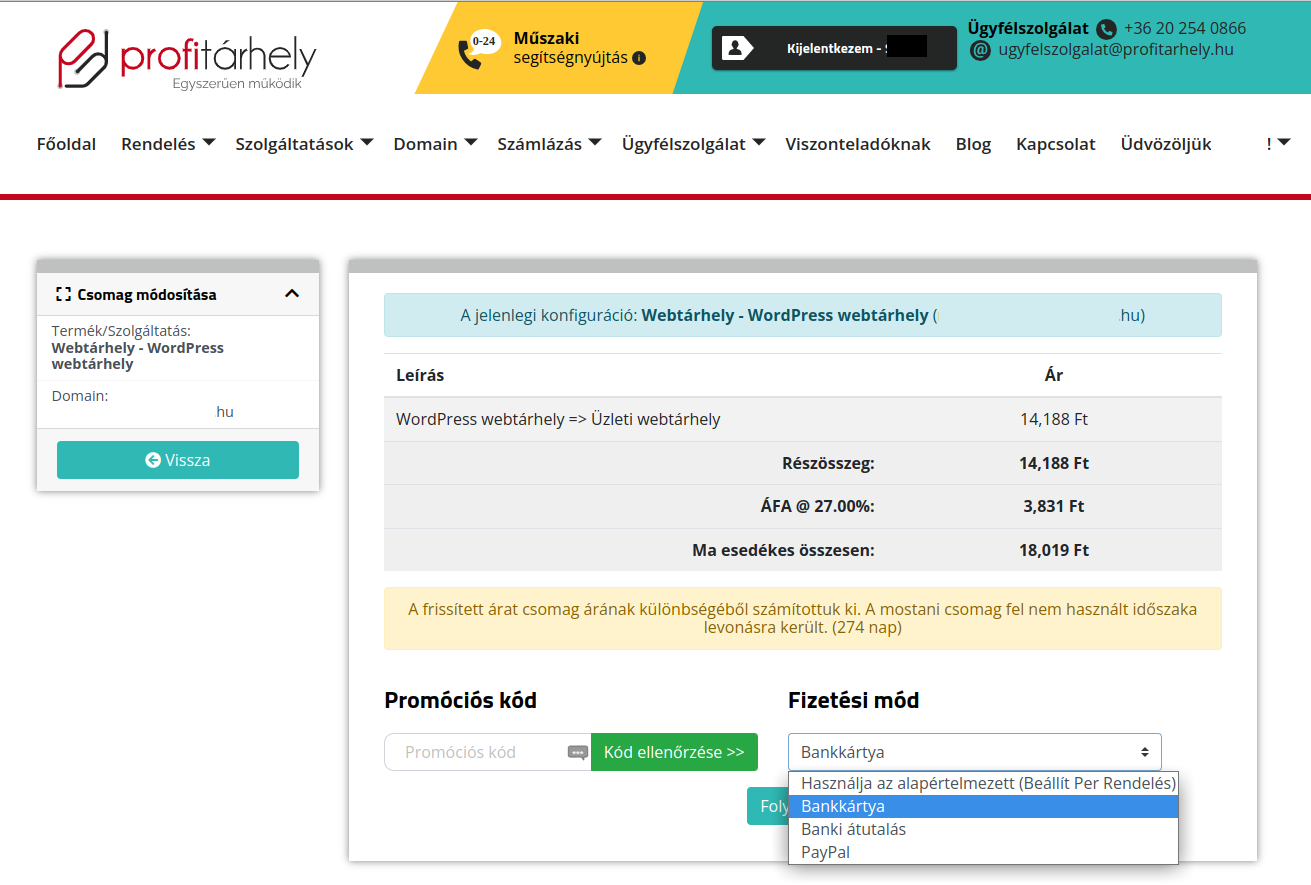Viewport: 1311px width, 885px height.
Task: Click the Csomag módosítása fullscreen icon
Action: pos(64,294)
